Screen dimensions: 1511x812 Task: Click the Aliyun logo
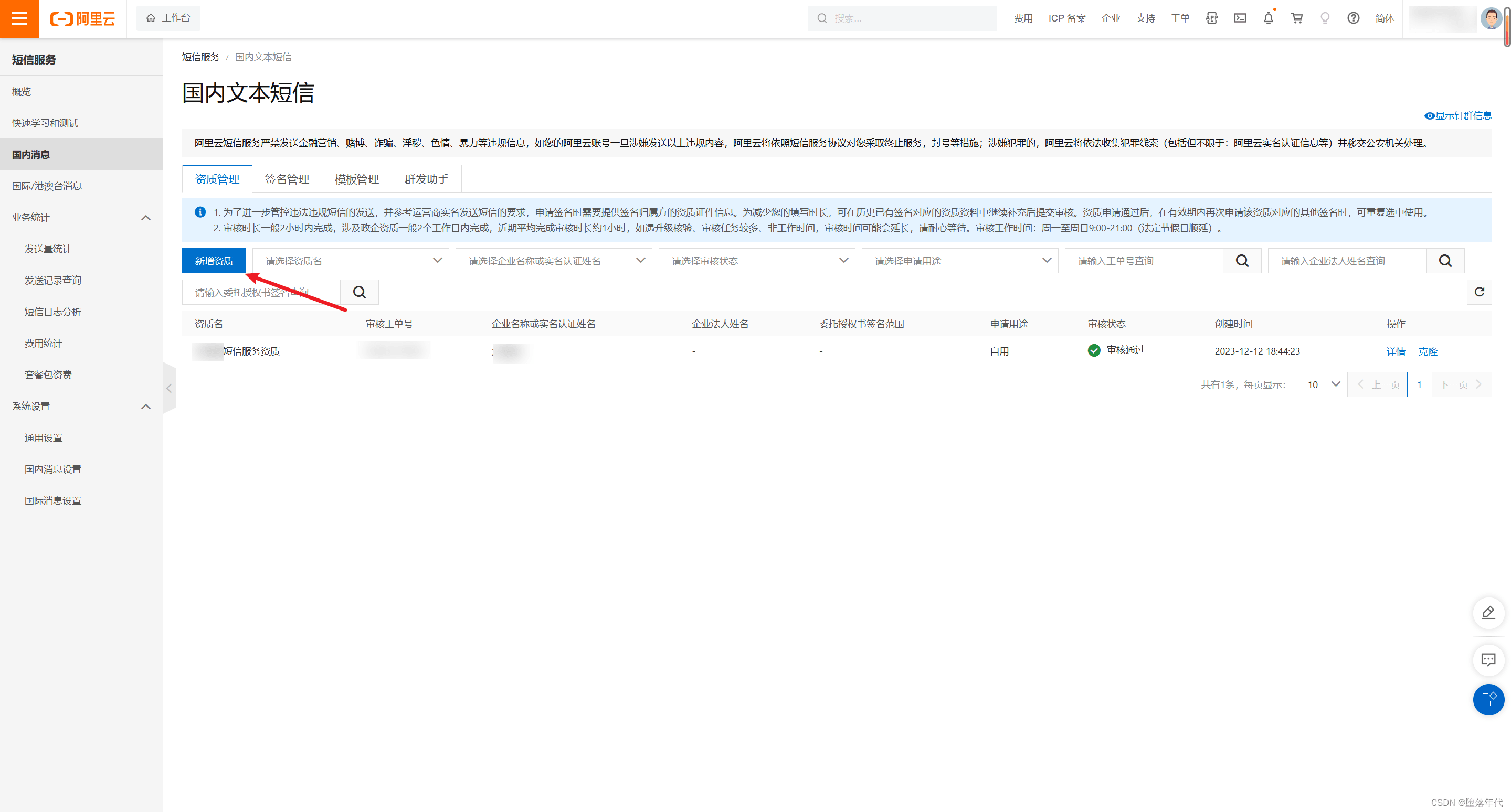83,19
